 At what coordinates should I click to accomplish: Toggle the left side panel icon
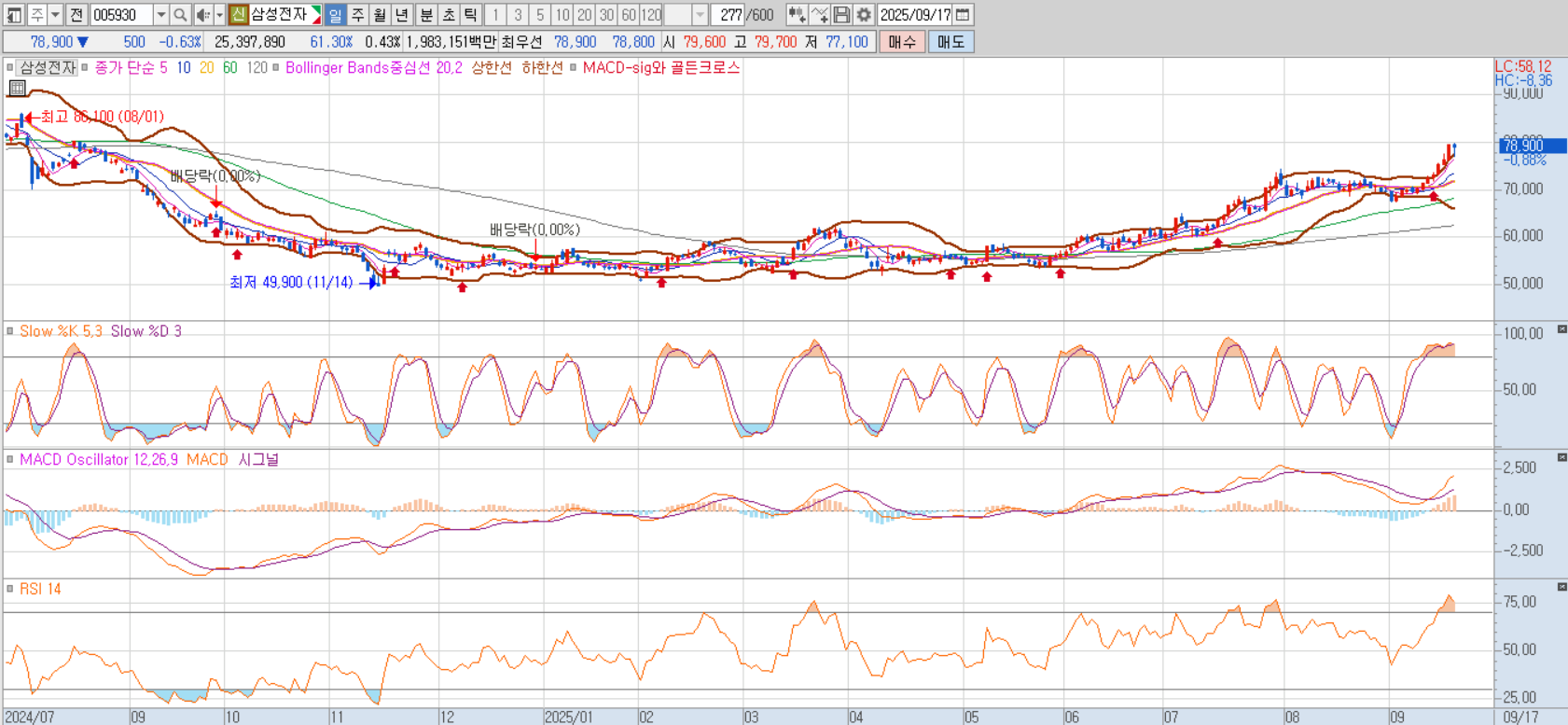click(14, 15)
